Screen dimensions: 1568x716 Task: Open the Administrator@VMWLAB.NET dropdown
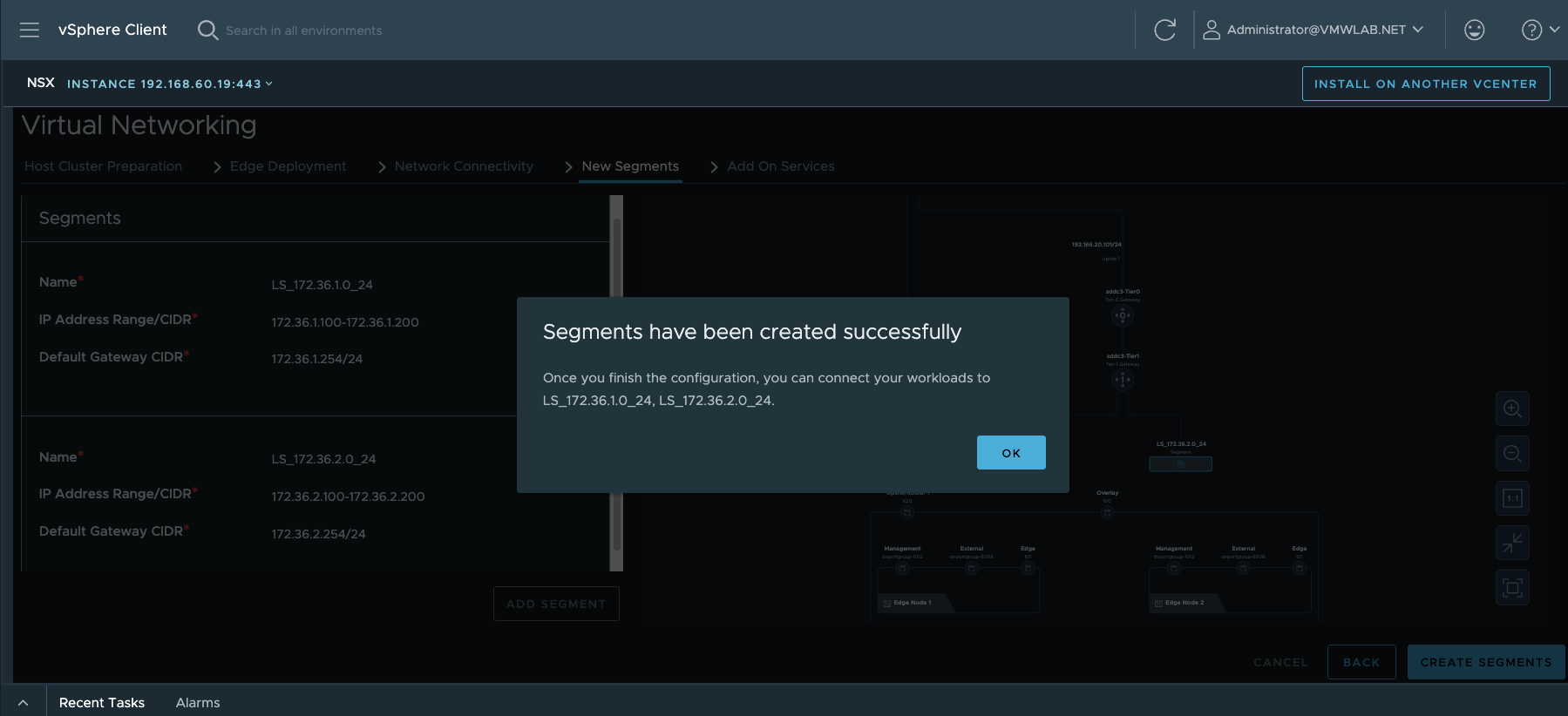(x=1325, y=30)
